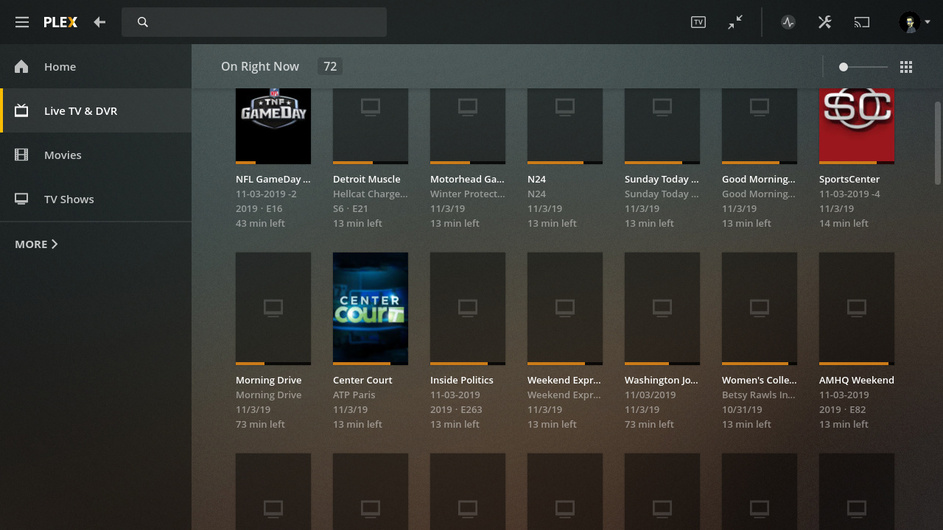Open Women's College placeholder thumbnail
943x530 pixels.
(759, 309)
